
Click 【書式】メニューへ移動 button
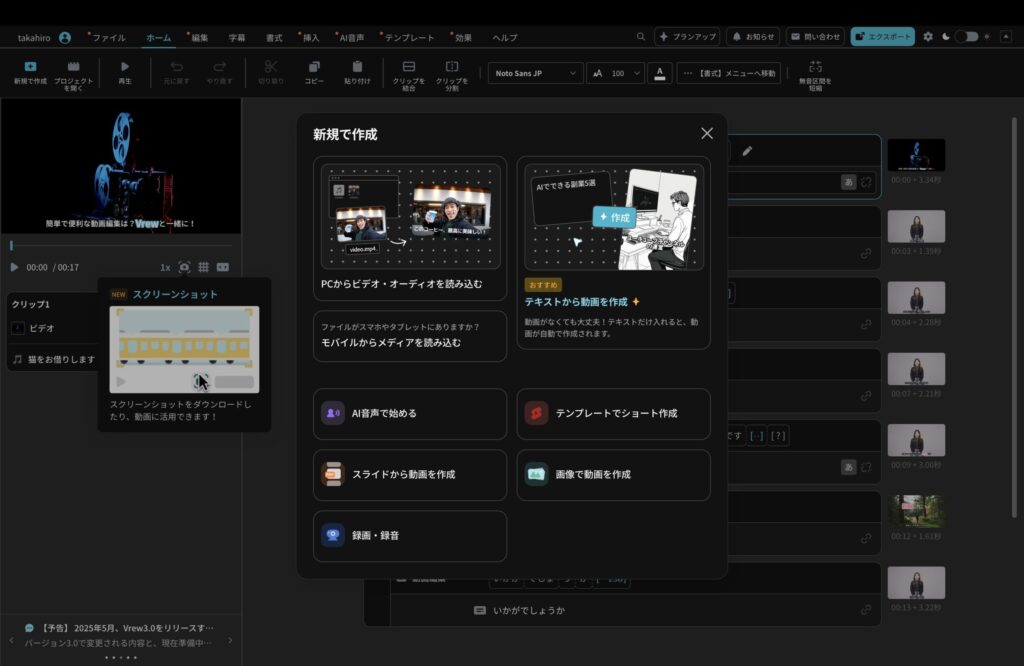tap(729, 73)
